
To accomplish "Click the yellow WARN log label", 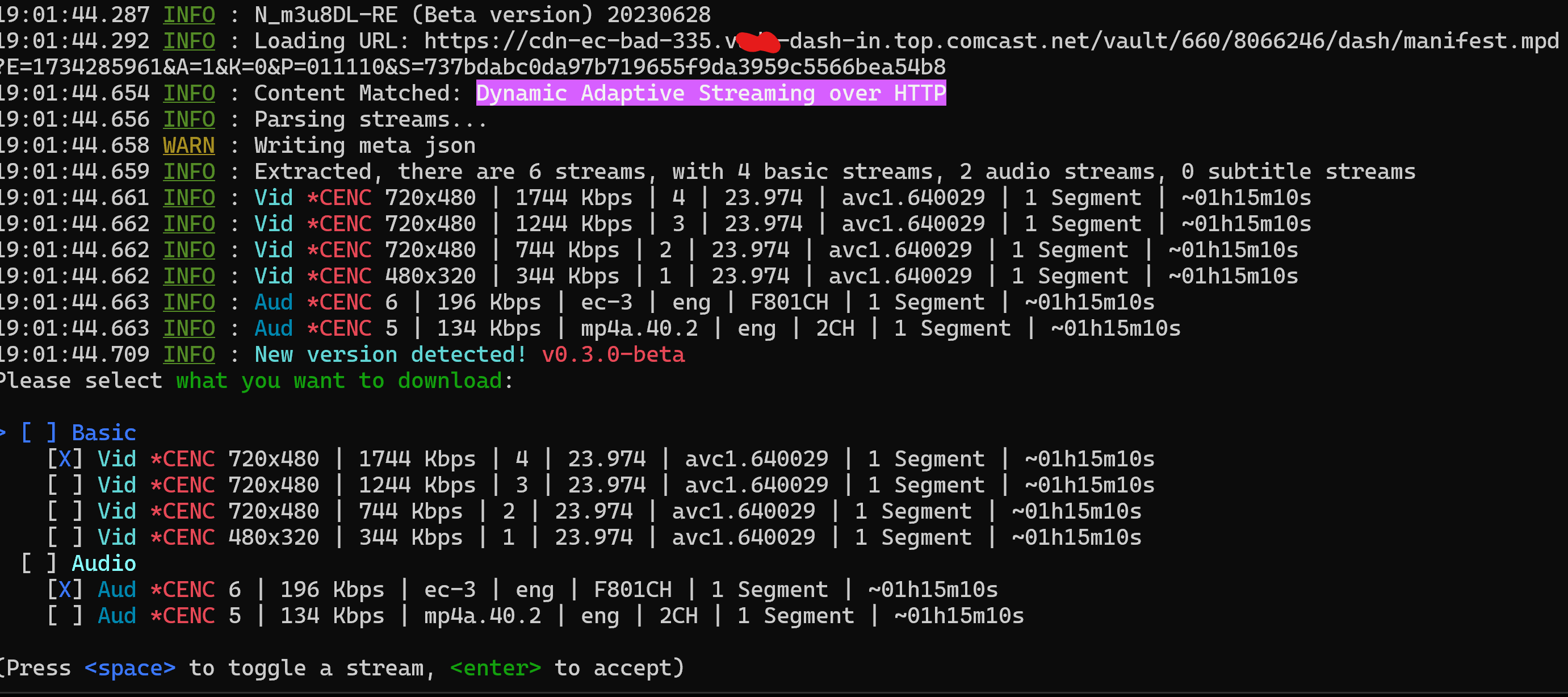I will tap(188, 145).
